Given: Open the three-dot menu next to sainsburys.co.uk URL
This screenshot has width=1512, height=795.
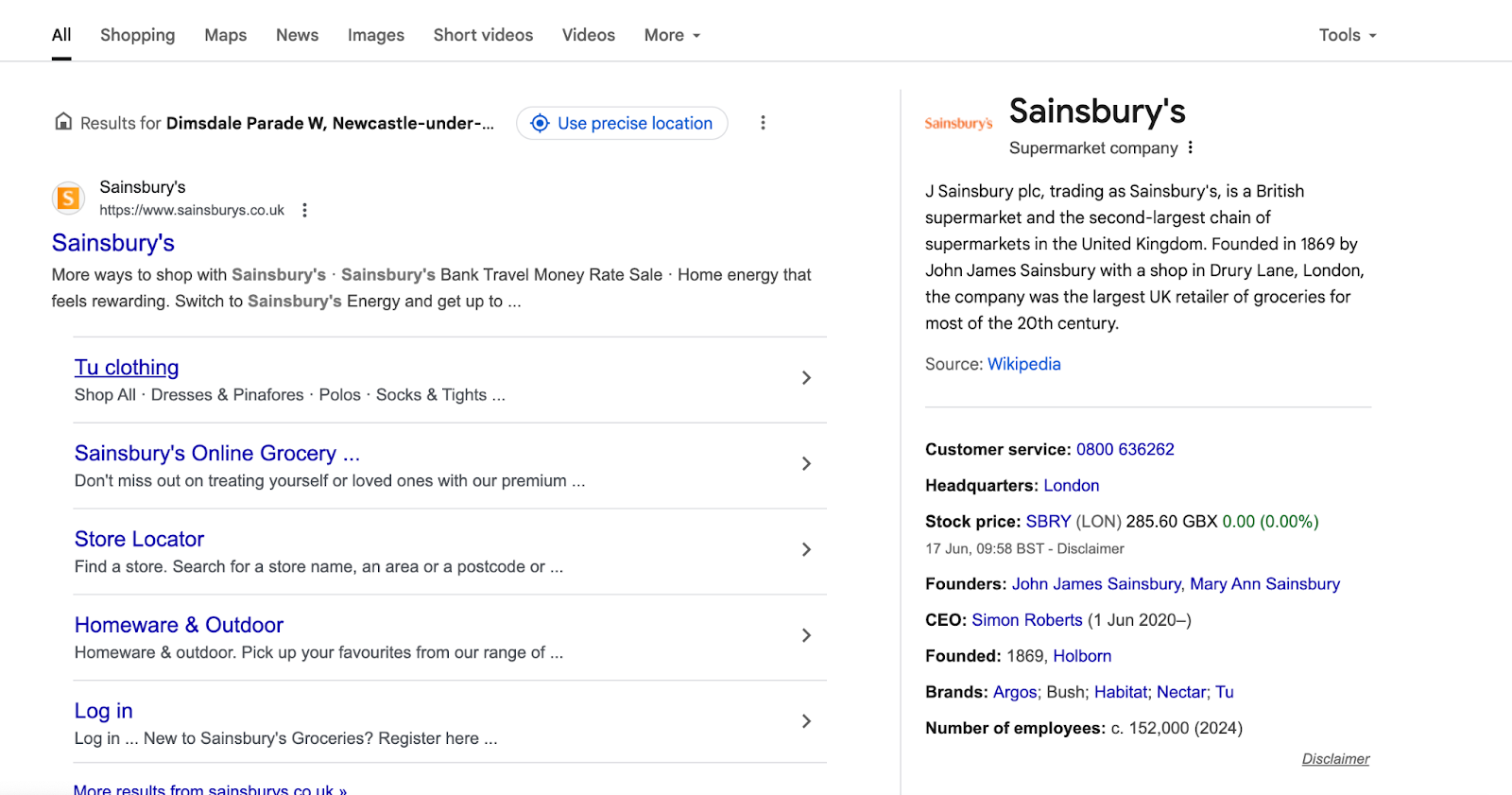Looking at the screenshot, I should point(304,210).
